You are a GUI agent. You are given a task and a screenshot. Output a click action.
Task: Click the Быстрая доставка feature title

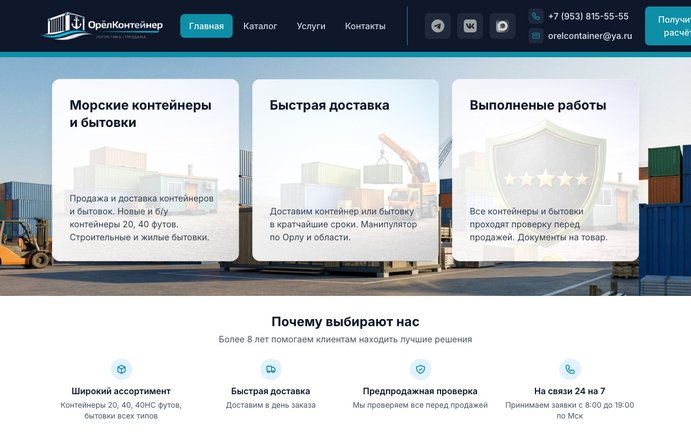click(271, 391)
